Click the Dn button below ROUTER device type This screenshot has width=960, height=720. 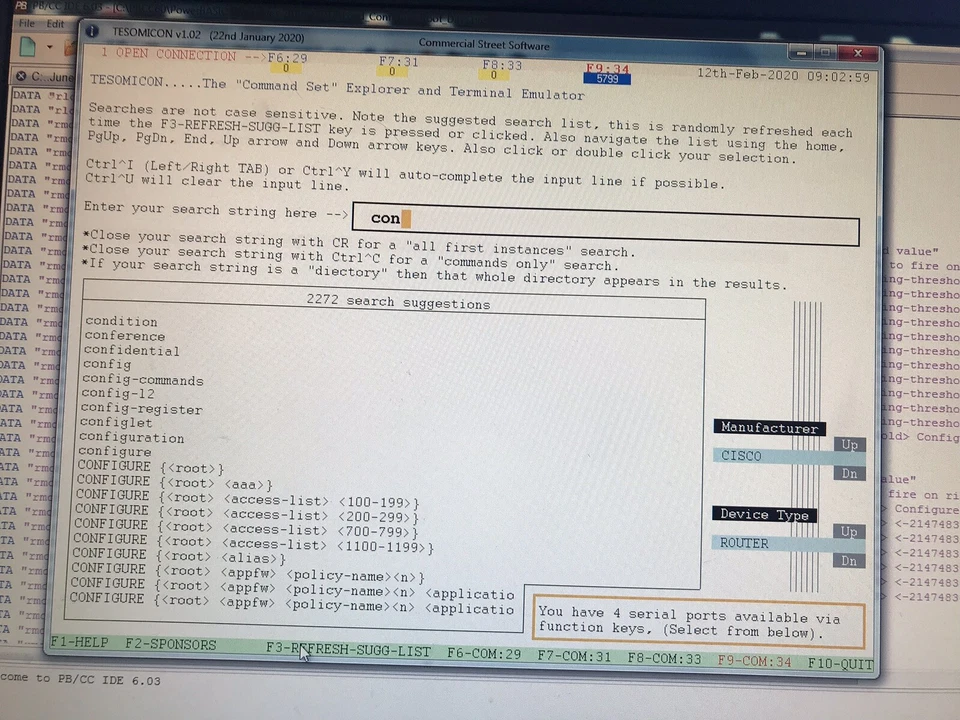point(848,560)
